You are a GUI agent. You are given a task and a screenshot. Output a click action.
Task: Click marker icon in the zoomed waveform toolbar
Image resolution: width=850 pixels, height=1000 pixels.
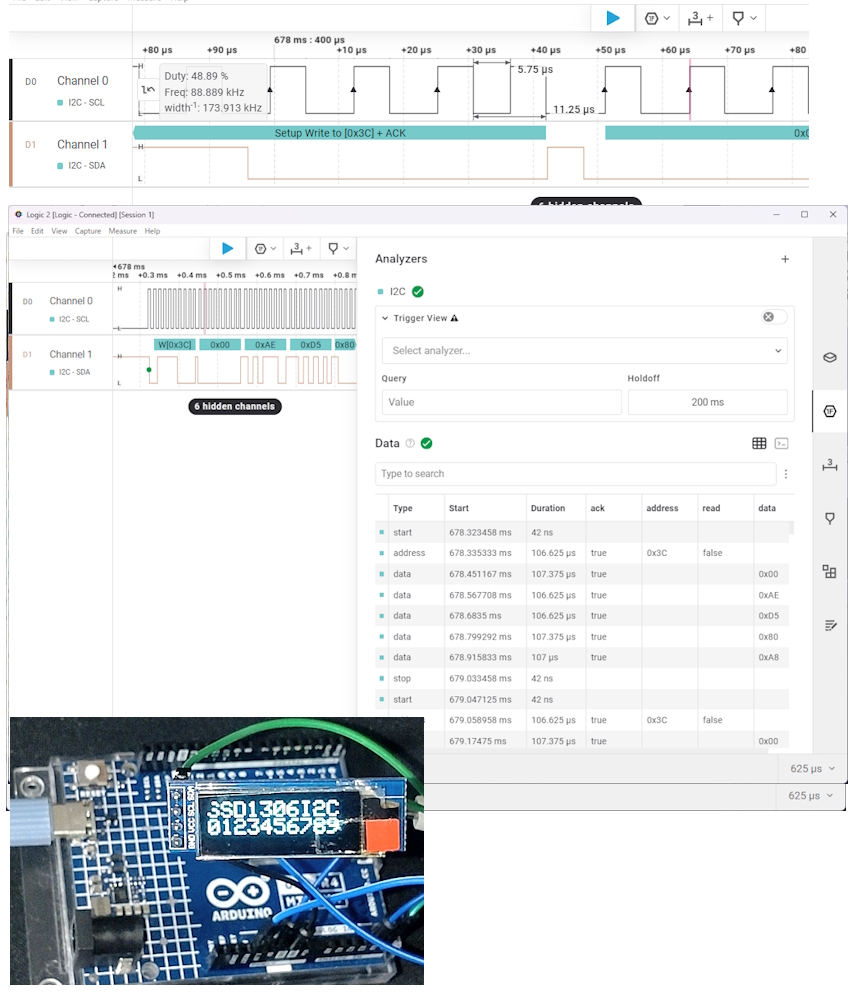(738, 18)
